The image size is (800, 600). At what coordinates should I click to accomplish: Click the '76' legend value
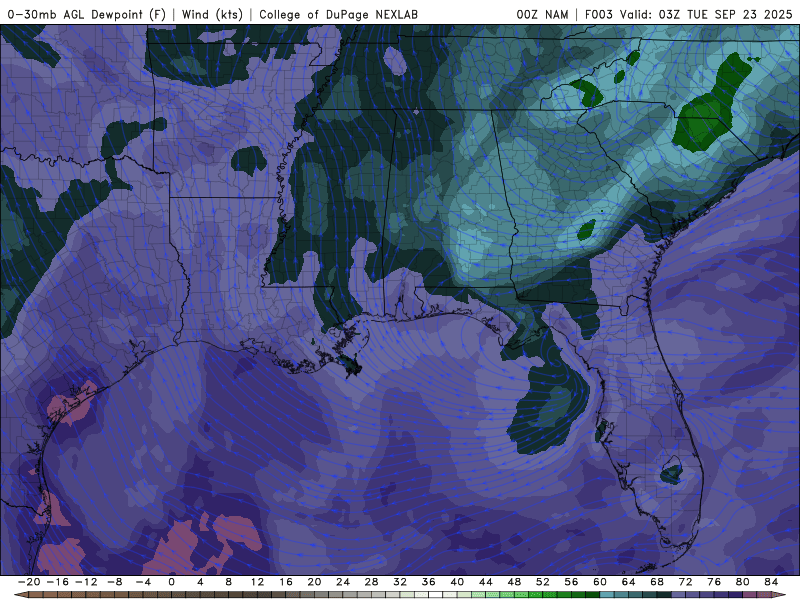(x=714, y=582)
